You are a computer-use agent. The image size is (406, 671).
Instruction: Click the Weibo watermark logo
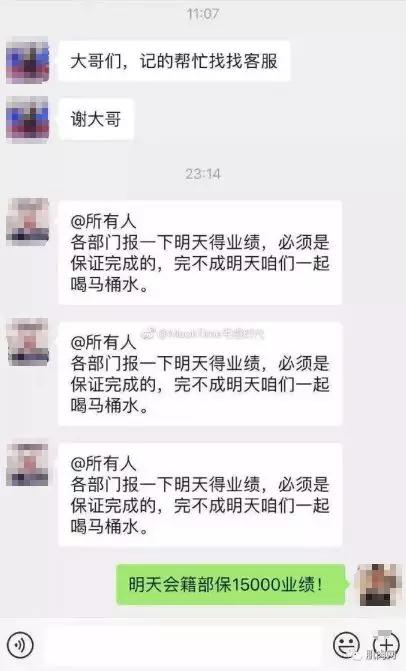(148, 333)
